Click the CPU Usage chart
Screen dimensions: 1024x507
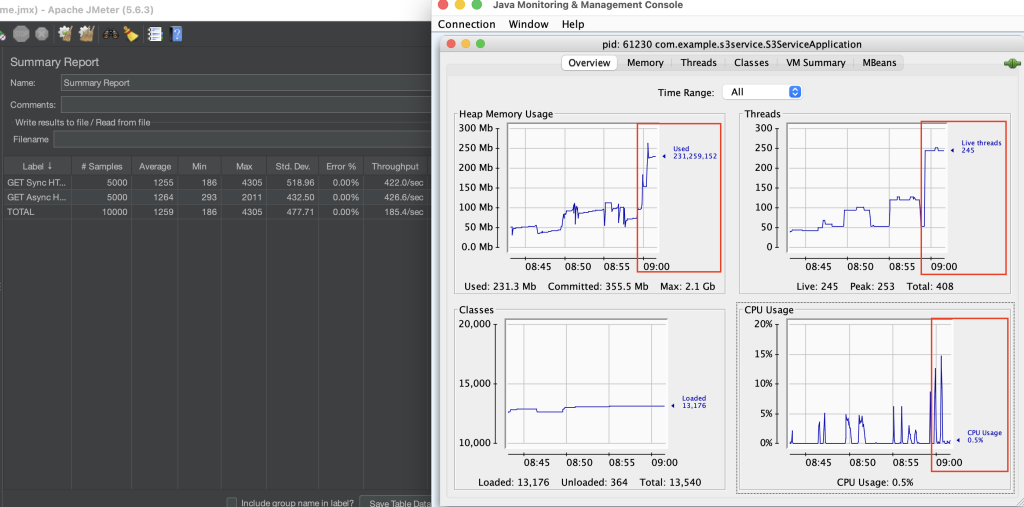[870, 383]
